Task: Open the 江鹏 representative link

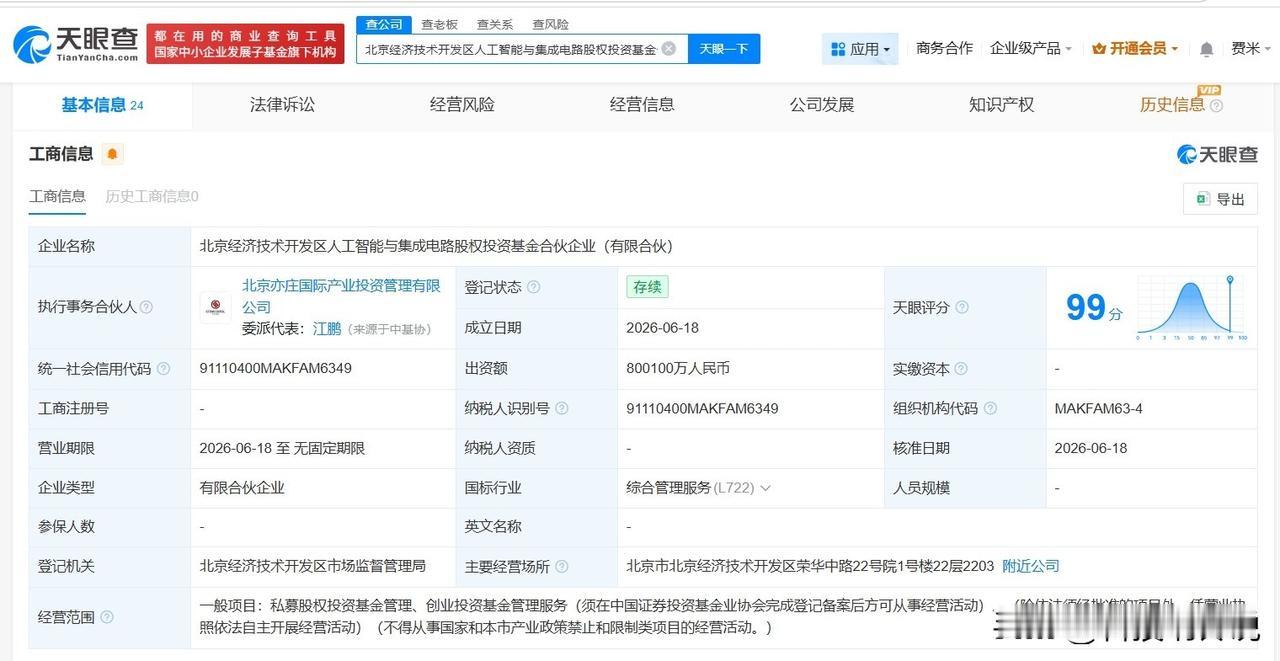Action: coord(327,328)
